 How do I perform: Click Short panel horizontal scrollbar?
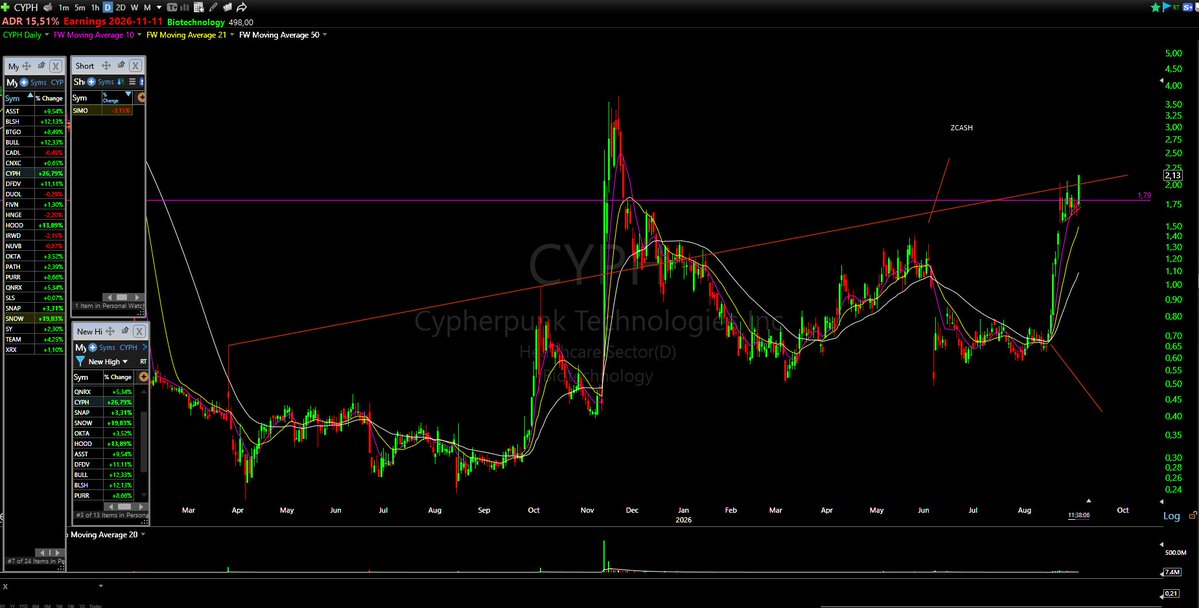(x=124, y=297)
